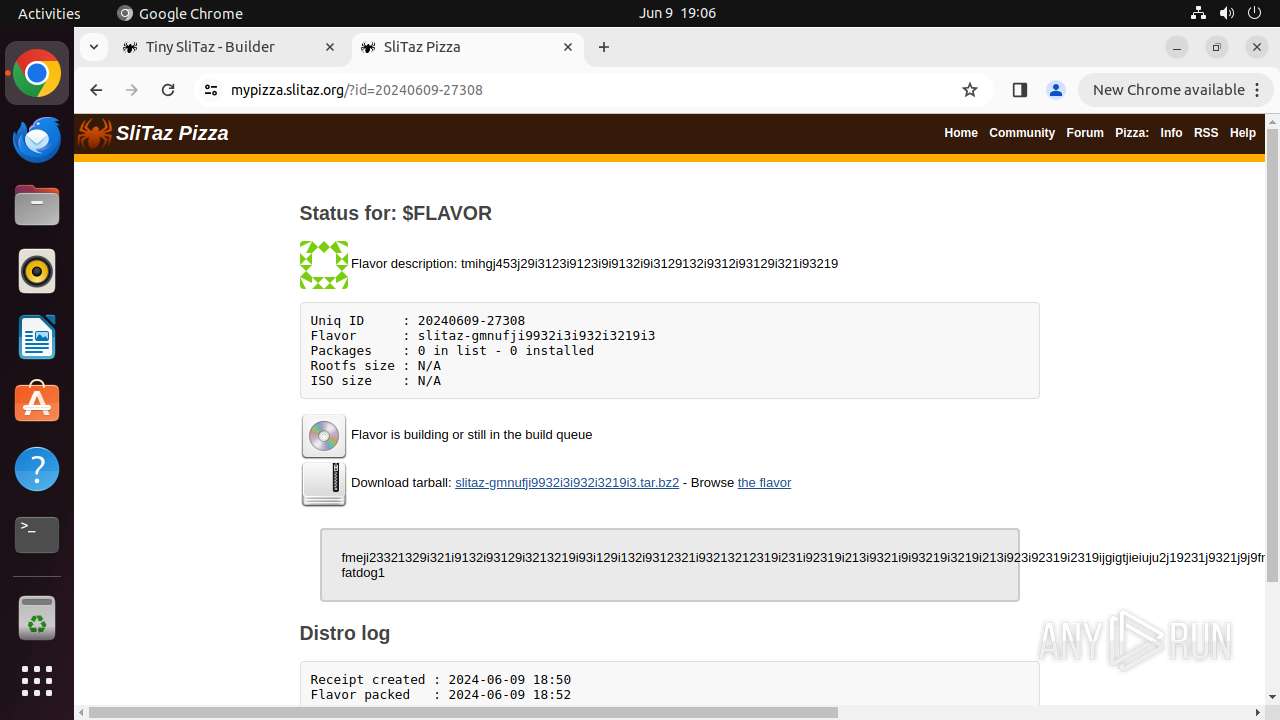Click the SliTaz Pizza site title
Viewport: 1280px width, 720px height.
pyautogui.click(x=172, y=133)
